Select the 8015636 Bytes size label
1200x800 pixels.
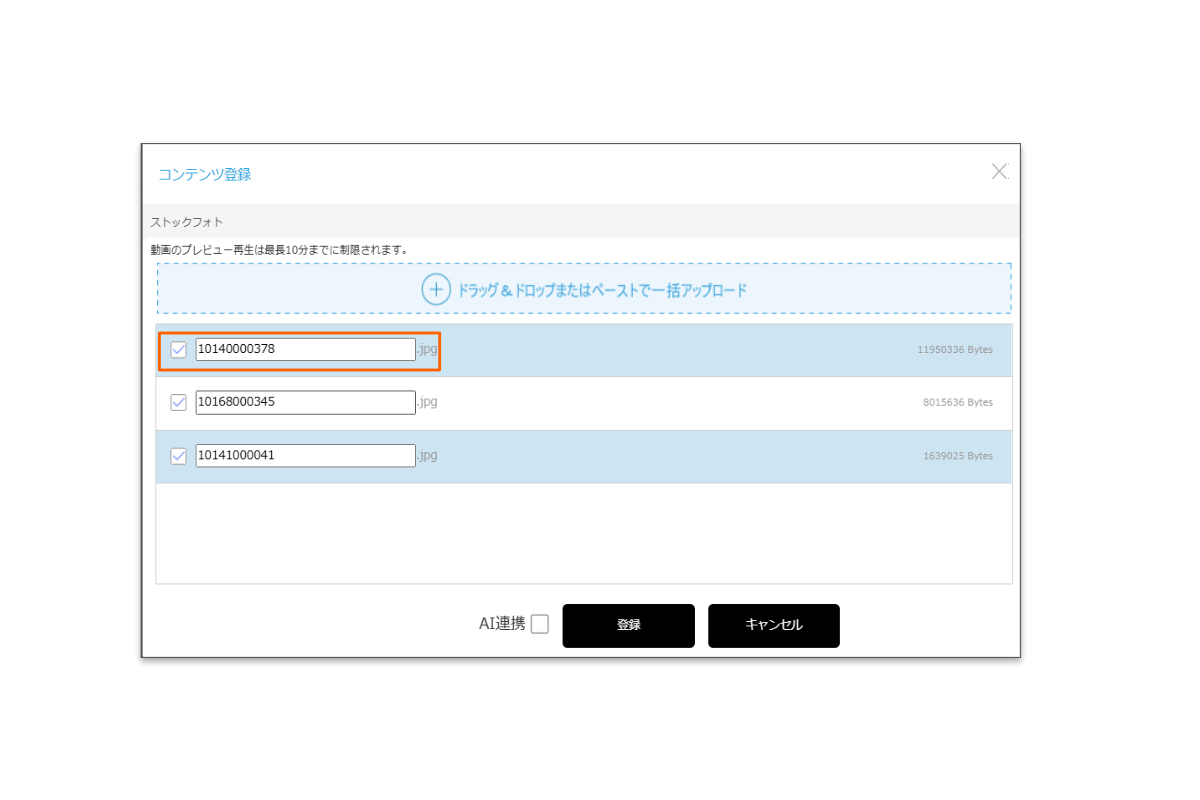[x=957, y=403]
